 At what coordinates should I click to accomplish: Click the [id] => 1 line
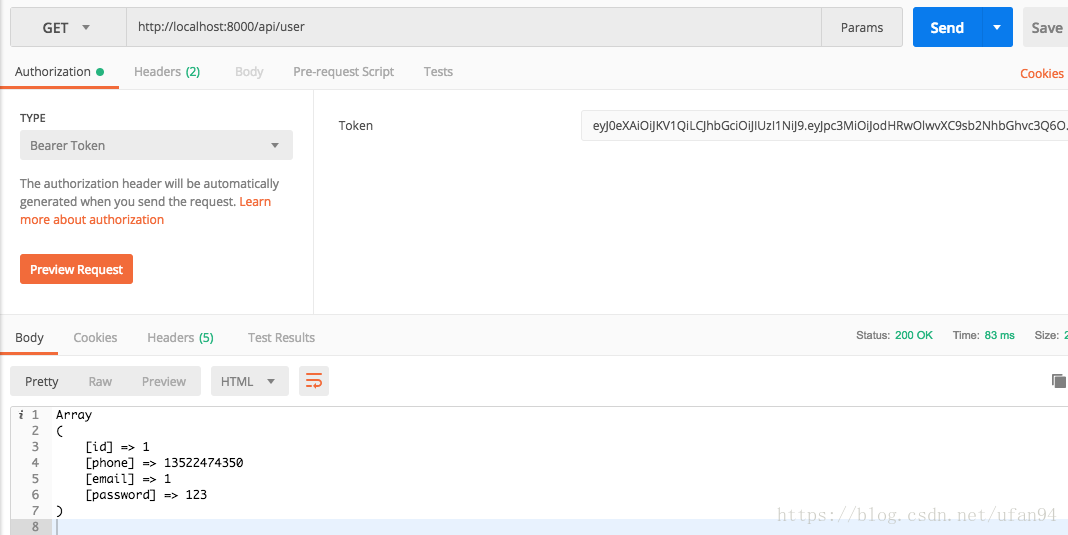(117, 447)
